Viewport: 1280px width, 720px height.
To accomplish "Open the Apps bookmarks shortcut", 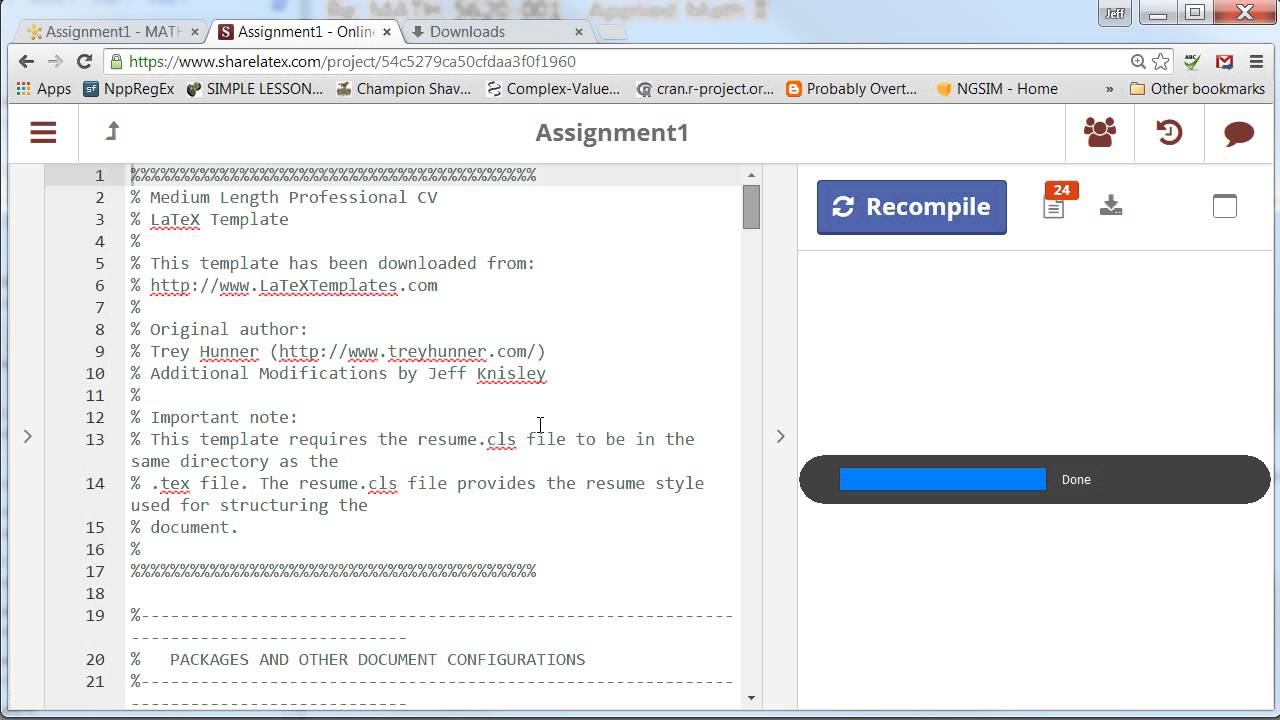I will tap(44, 88).
